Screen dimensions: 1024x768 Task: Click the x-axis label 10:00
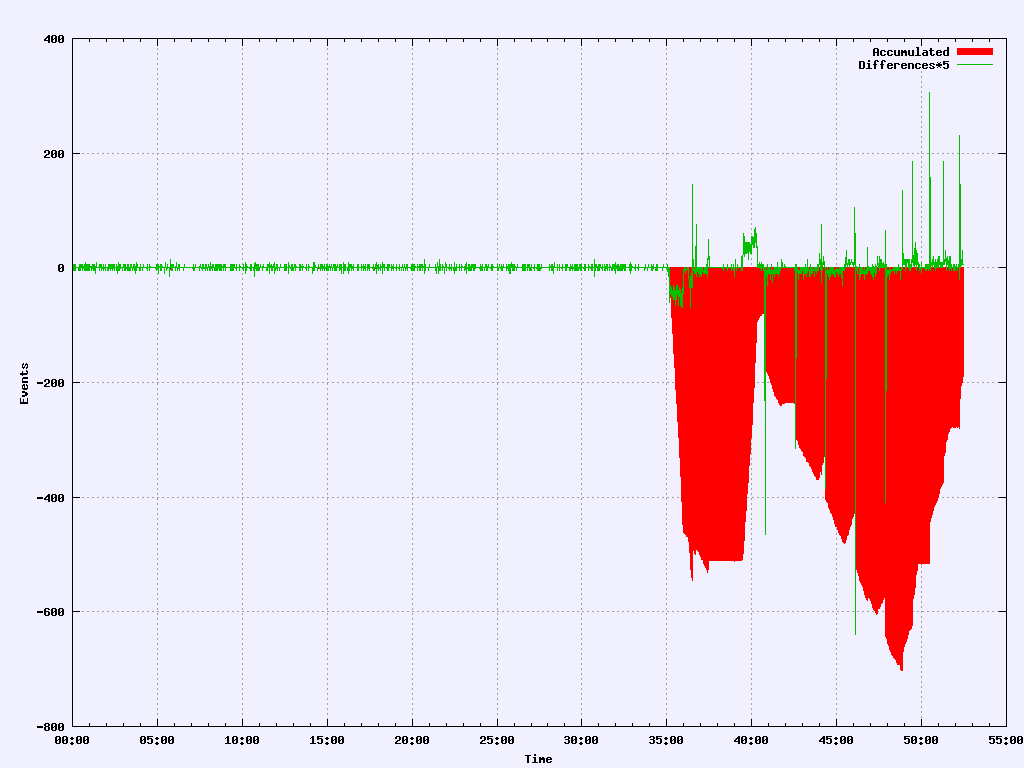click(242, 741)
